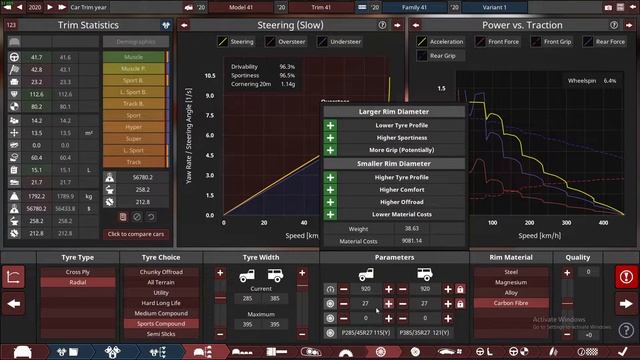Image resolution: width=640 pixels, height=360 pixels.
Task: Go to next graph from Steering panel
Action: (397, 25)
